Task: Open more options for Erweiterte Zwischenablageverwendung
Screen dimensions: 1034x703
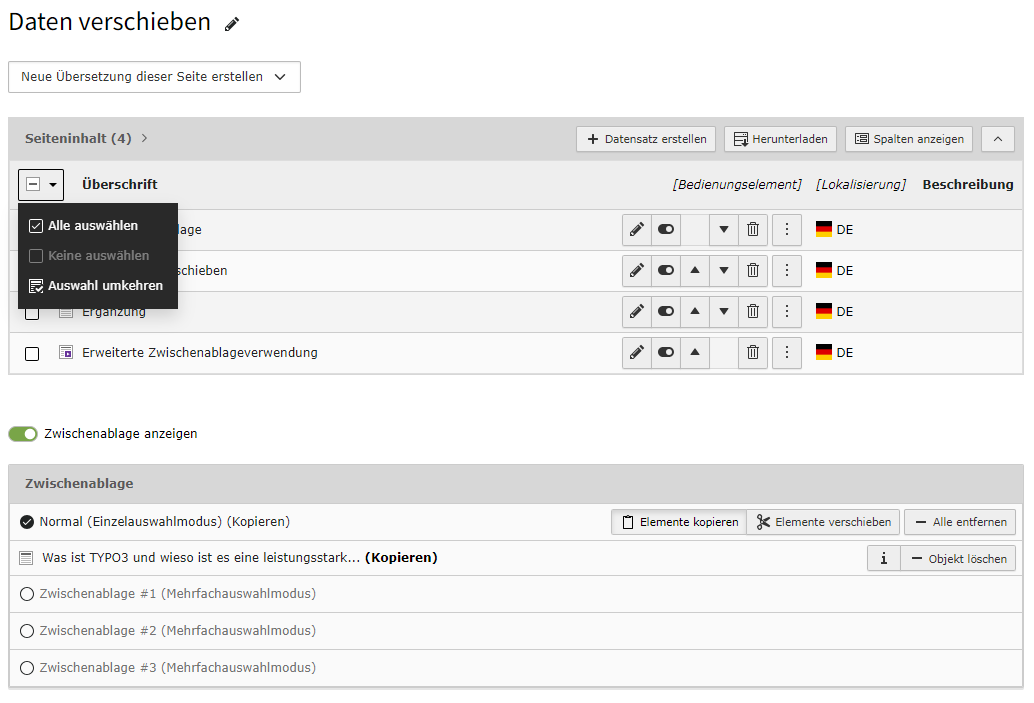Action: 787,352
